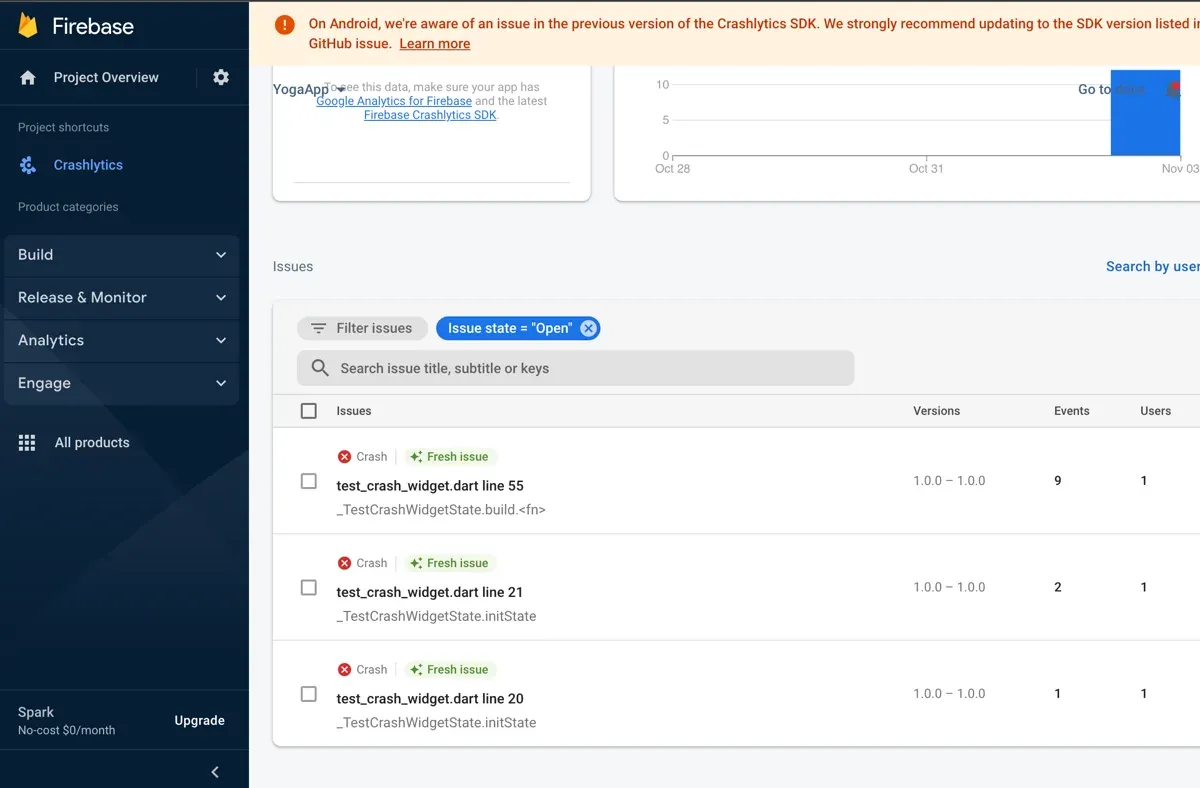This screenshot has width=1200, height=788.
Task: Check the box for line 20 issue
Action: (x=309, y=694)
